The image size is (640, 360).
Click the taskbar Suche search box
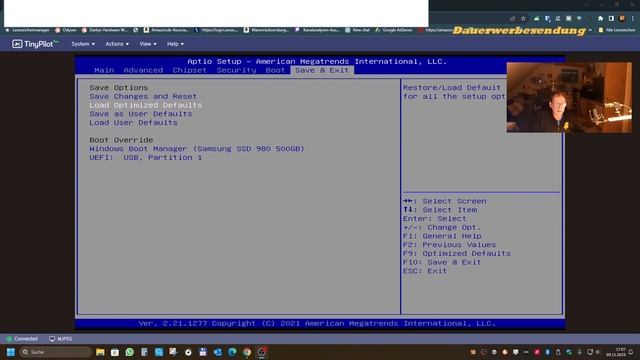[x=56, y=352]
